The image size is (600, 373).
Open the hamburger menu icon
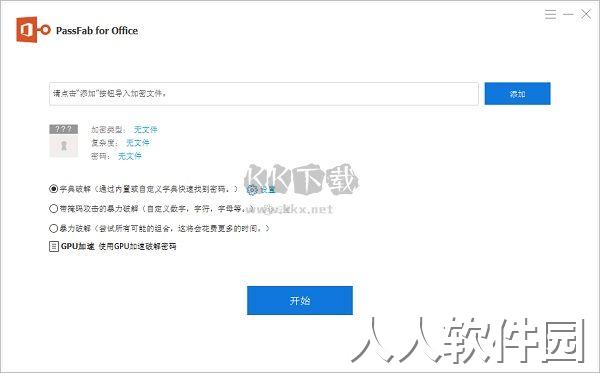(x=550, y=15)
